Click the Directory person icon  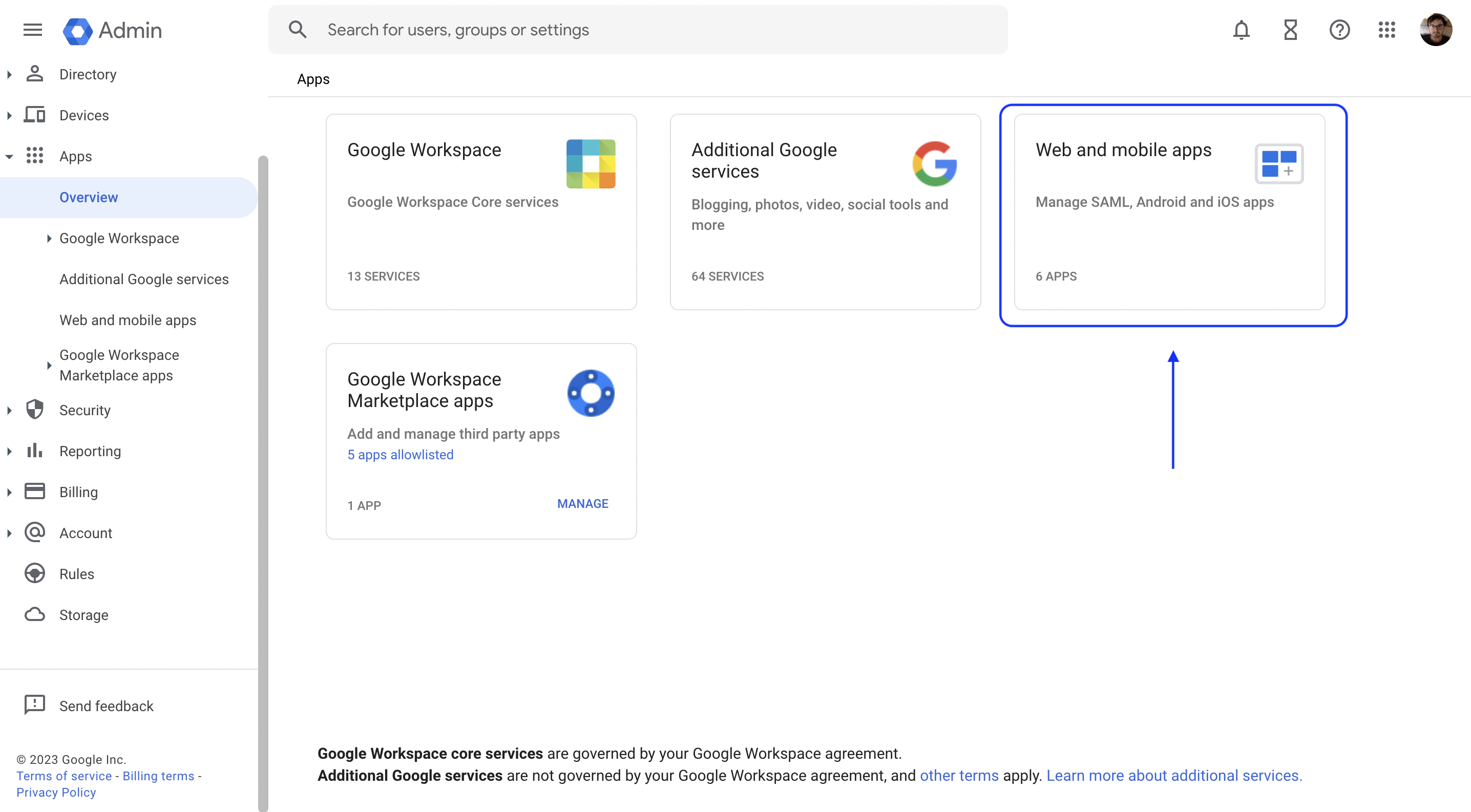point(35,74)
